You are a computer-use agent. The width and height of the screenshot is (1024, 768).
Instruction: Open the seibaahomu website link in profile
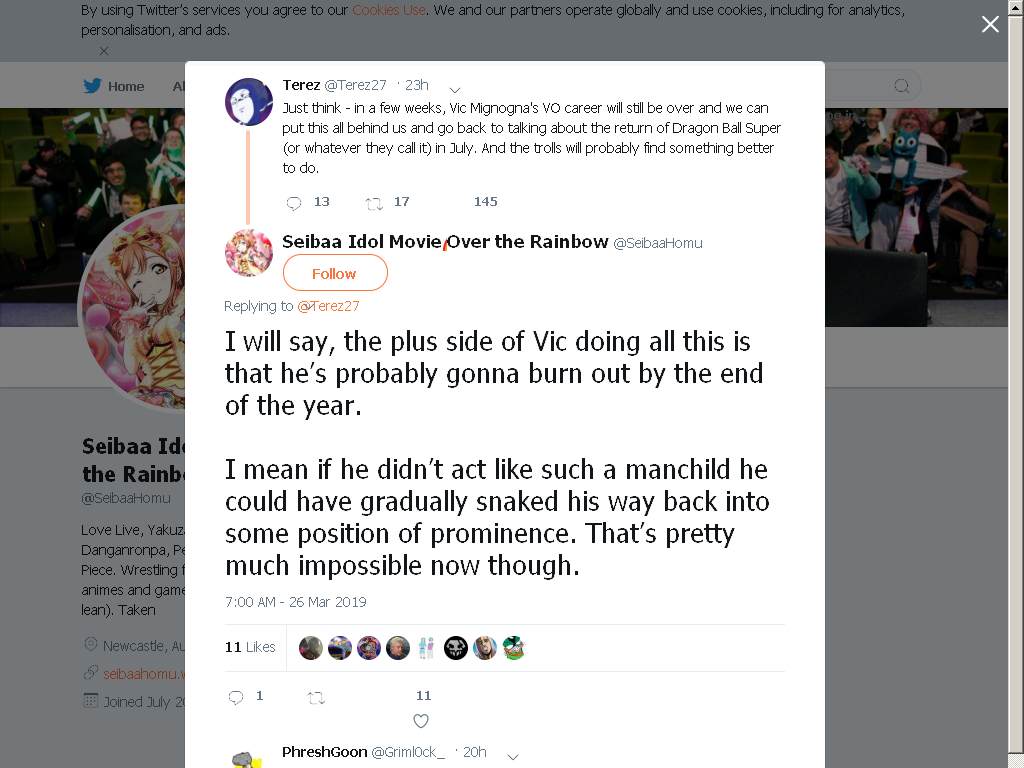pos(144,673)
